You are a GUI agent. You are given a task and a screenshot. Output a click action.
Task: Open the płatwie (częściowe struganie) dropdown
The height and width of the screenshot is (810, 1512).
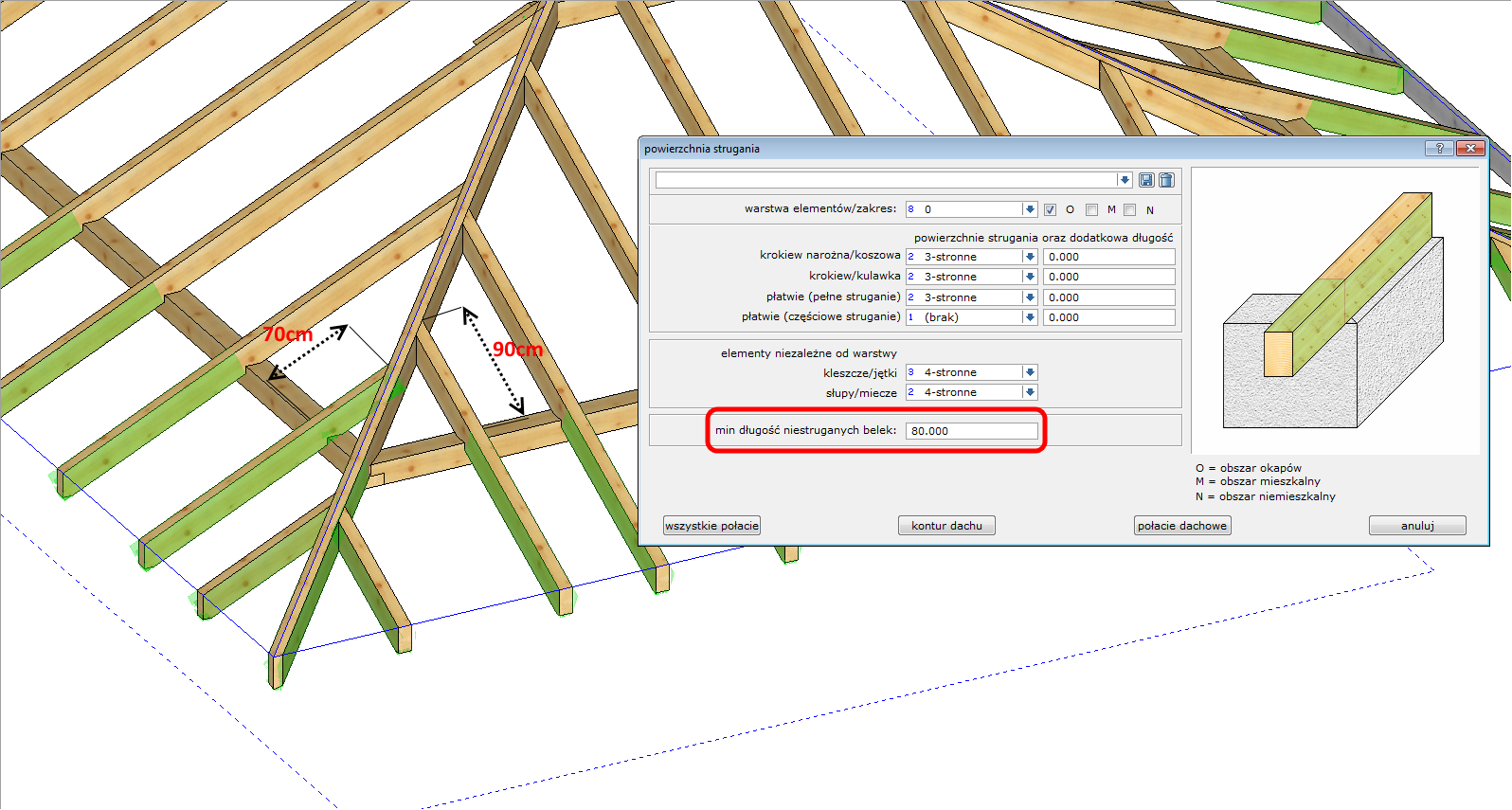coord(1030,317)
